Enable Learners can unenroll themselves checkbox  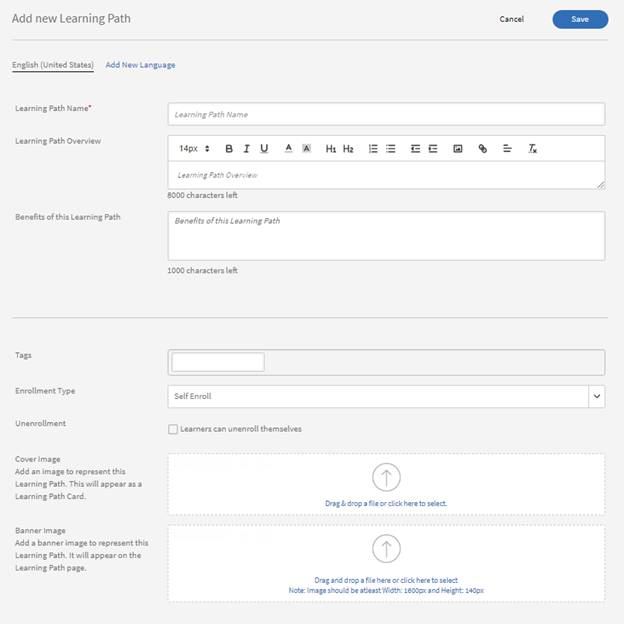[174, 429]
